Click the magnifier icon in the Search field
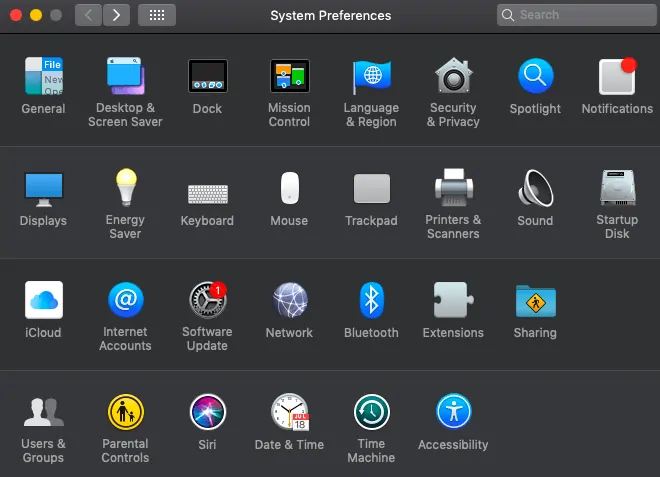This screenshot has width=660, height=477. click(x=508, y=15)
